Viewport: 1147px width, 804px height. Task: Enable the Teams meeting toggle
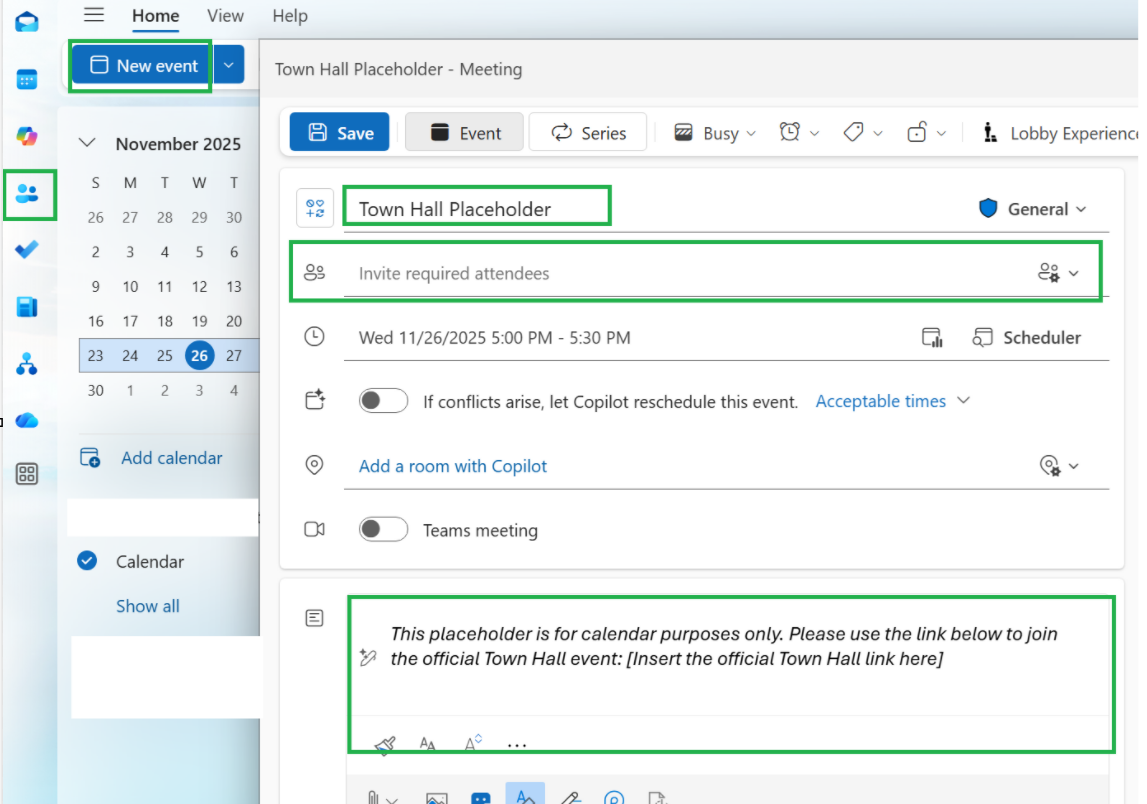(x=383, y=529)
